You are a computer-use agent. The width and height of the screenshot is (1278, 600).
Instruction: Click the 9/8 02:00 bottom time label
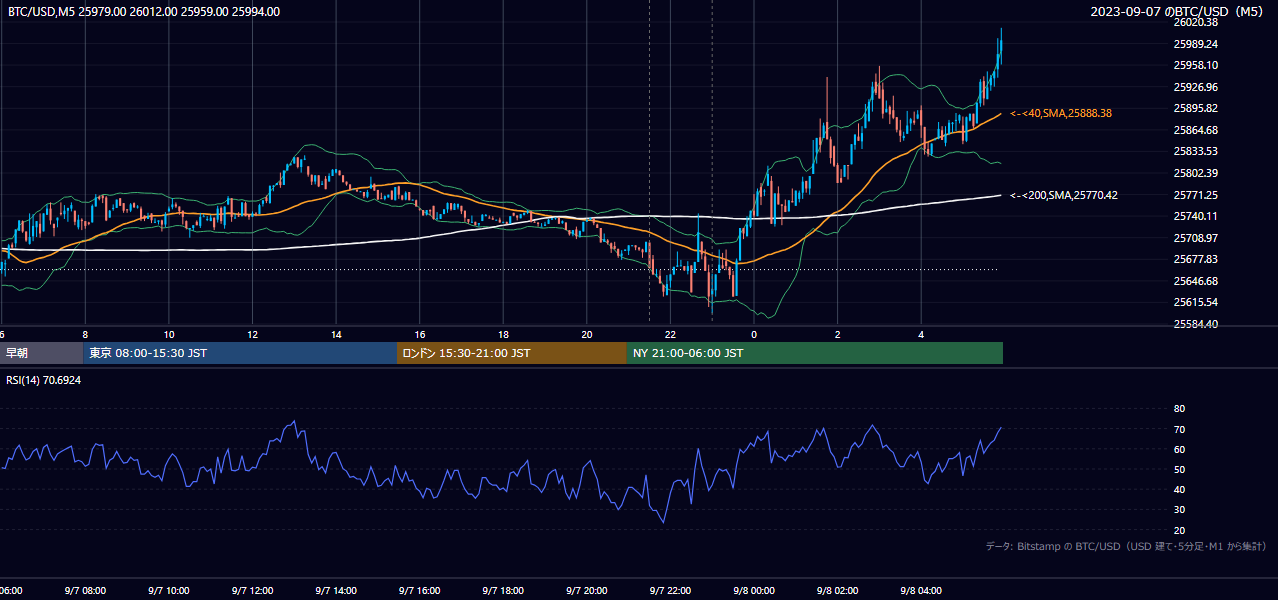point(838,591)
